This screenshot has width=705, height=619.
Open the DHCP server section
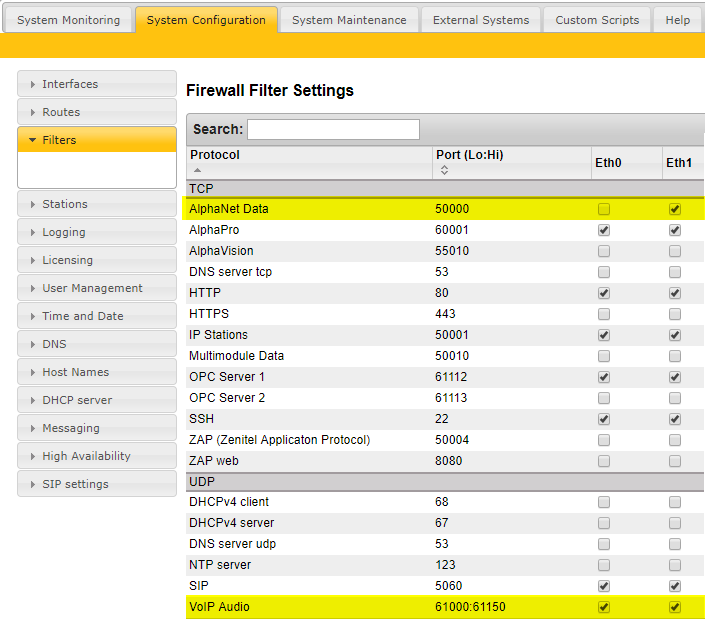click(x=97, y=400)
